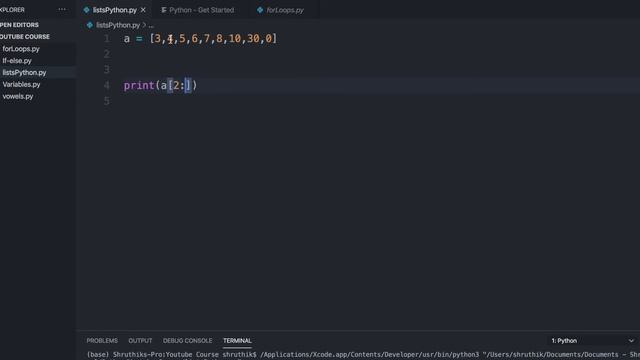Viewport: 640px width, 360px height.
Task: Click line number 4 in gutter
Action: (x=107, y=85)
